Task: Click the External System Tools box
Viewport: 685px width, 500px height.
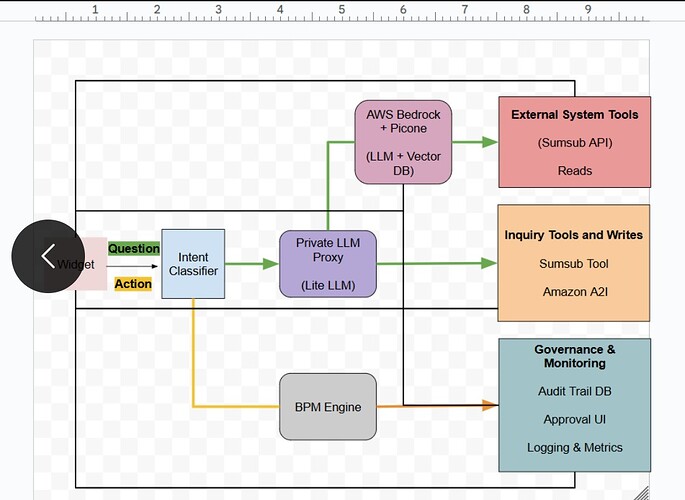Action: click(574, 142)
